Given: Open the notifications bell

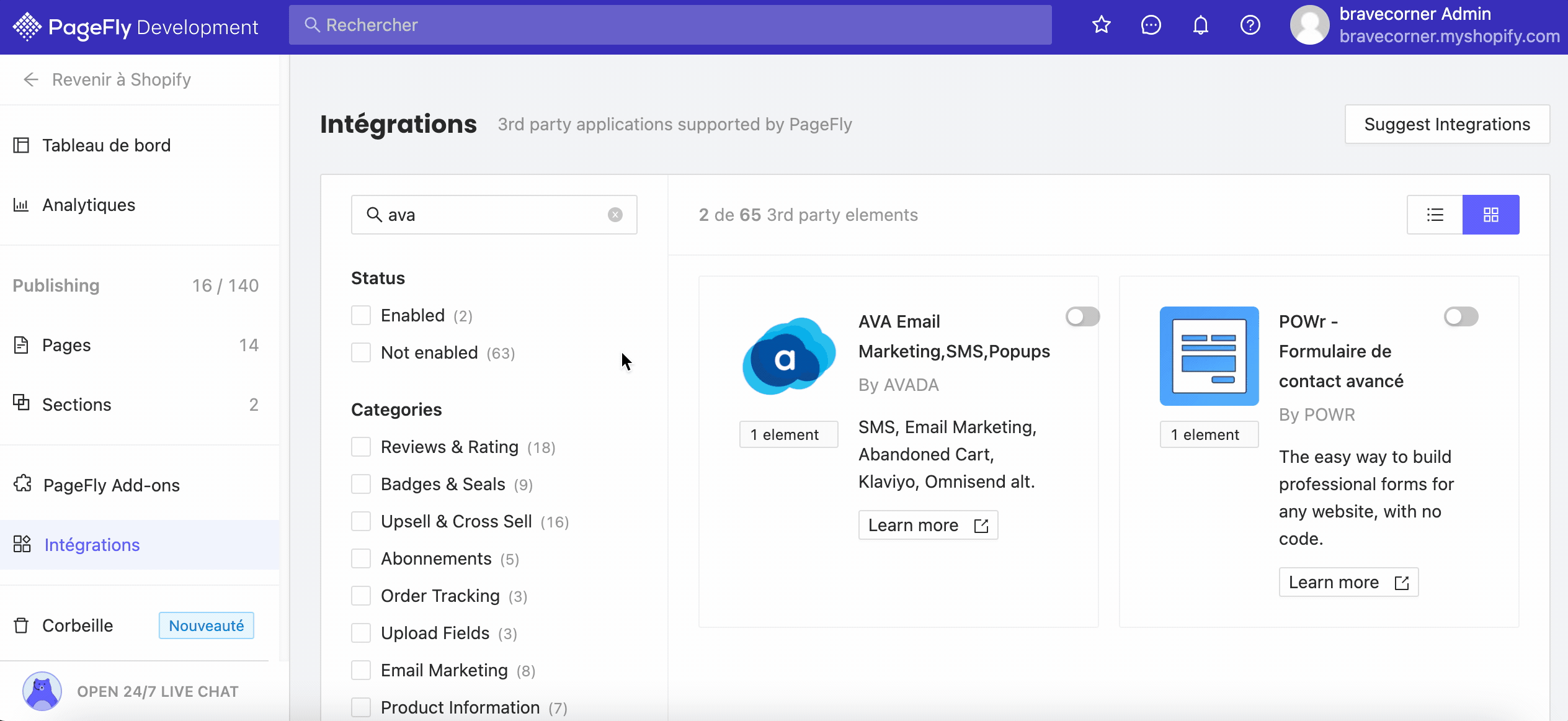Looking at the screenshot, I should (1201, 25).
